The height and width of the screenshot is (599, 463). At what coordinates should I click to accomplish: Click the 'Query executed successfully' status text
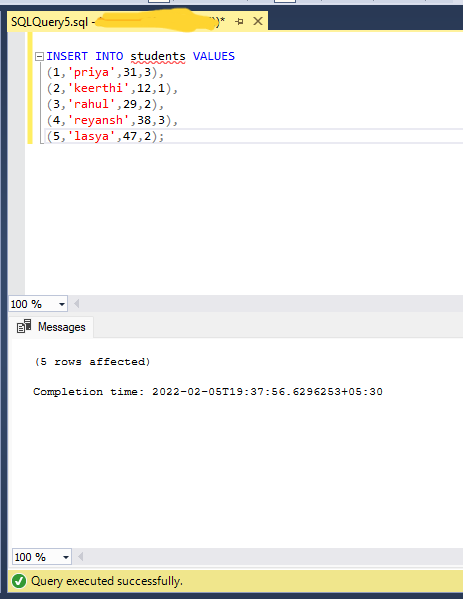tap(107, 581)
